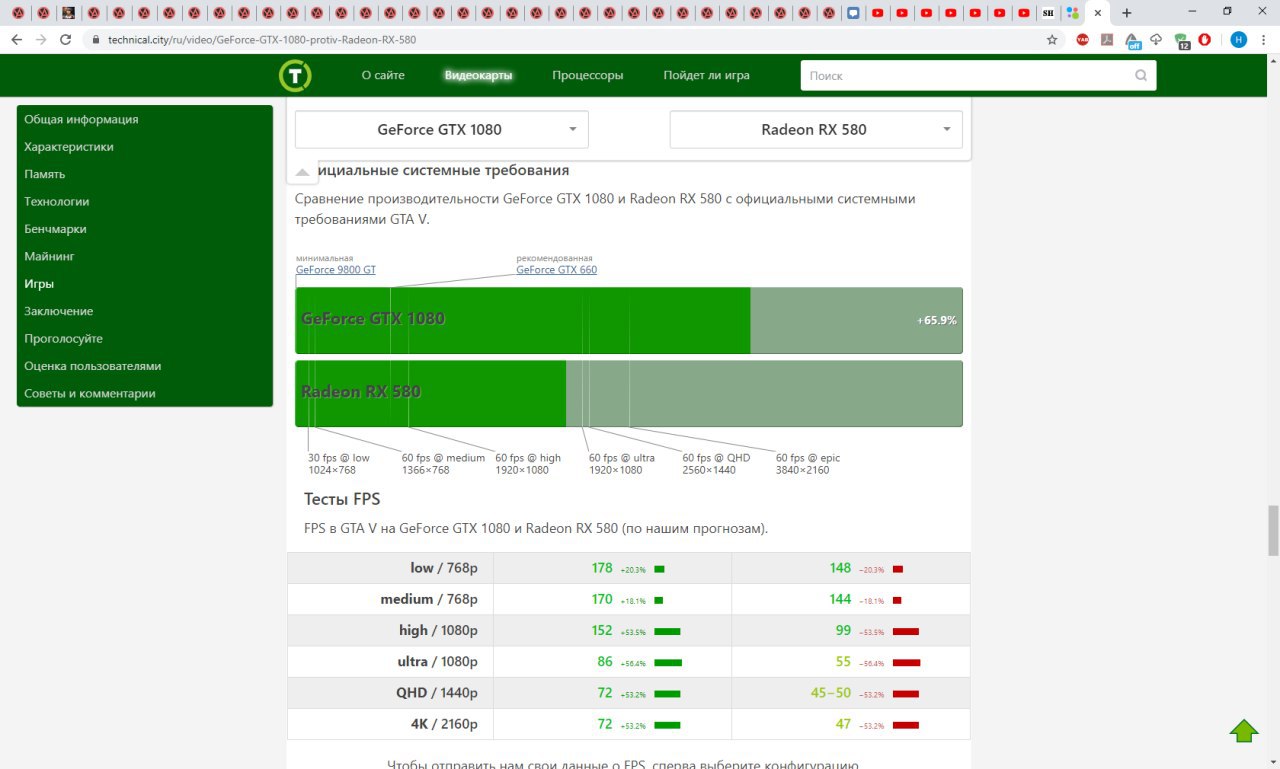Viewport: 1280px width, 769px height.
Task: Close the current active tab
Action: point(1098,13)
